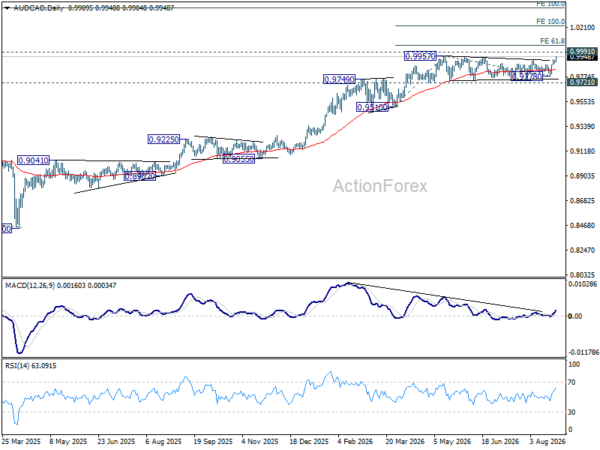Viewport: 600px width, 450px height.
Task: Select the 0.99570 price label
Action: pyautogui.click(x=420, y=56)
